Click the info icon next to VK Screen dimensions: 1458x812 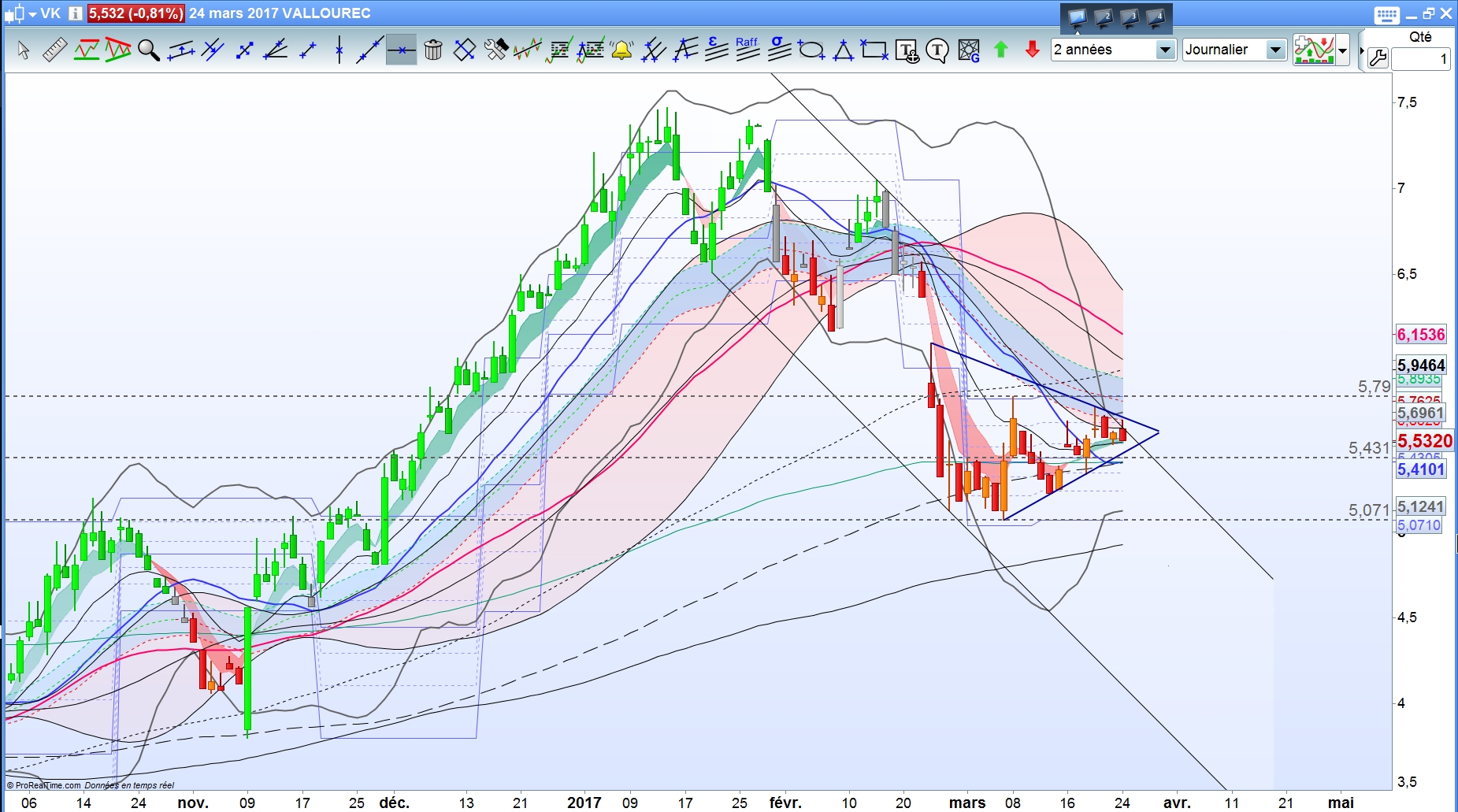coord(75,13)
